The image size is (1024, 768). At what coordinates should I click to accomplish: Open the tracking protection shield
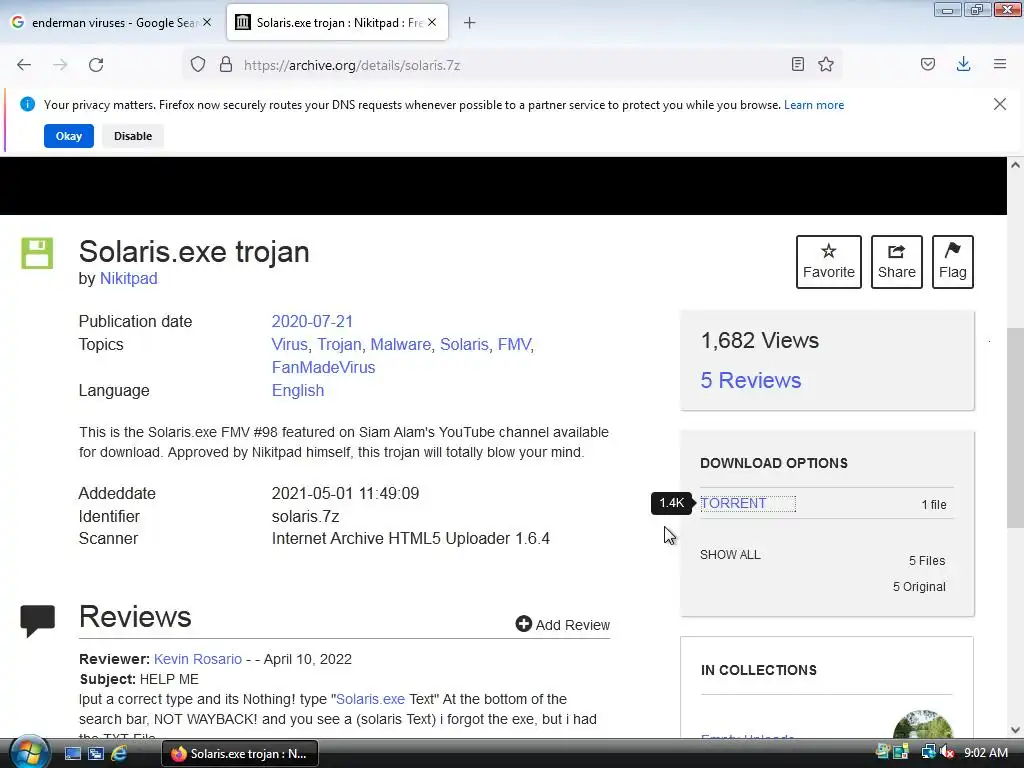pyautogui.click(x=198, y=65)
